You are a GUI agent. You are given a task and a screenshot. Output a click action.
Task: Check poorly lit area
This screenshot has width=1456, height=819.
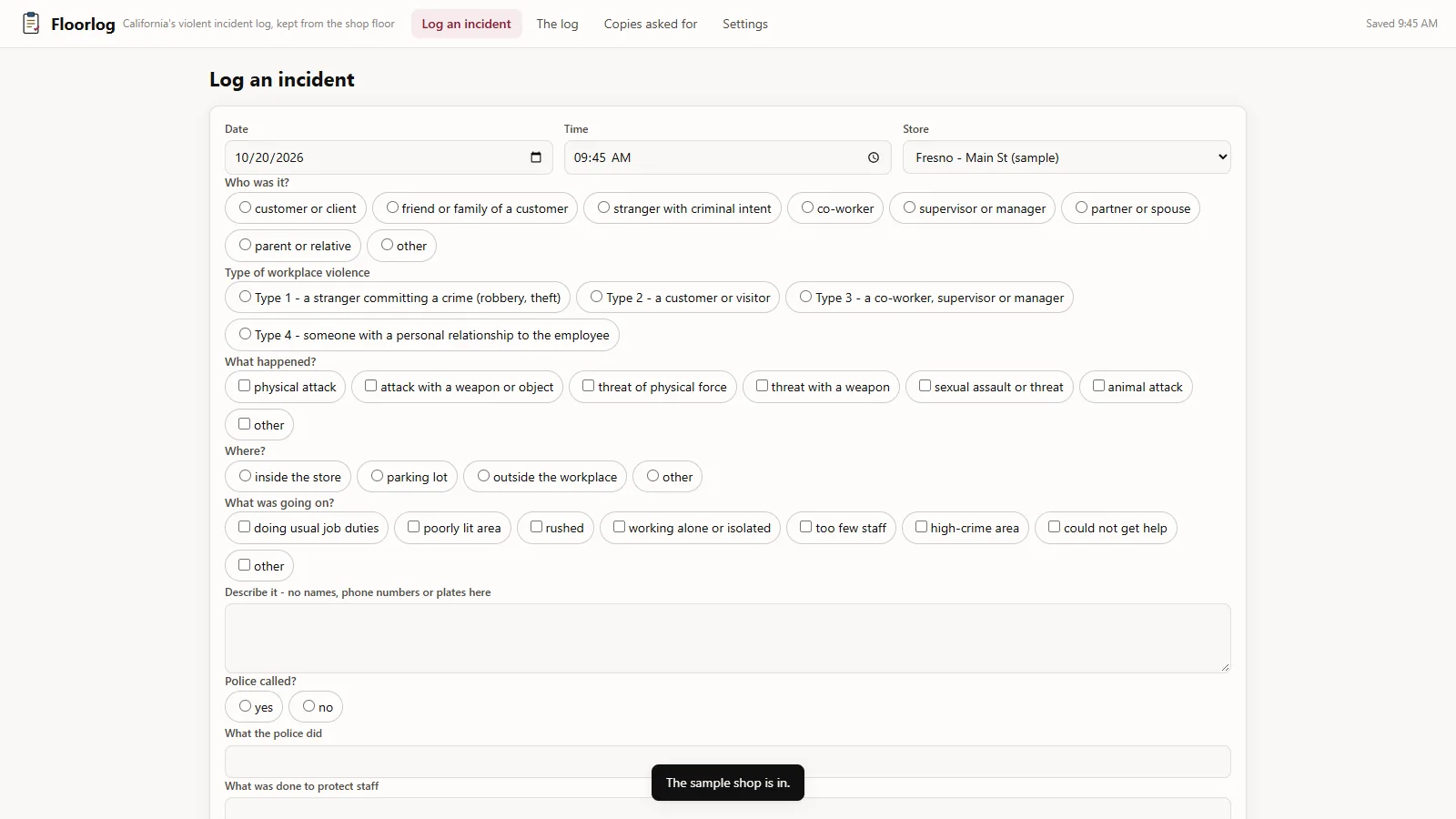pos(452,528)
